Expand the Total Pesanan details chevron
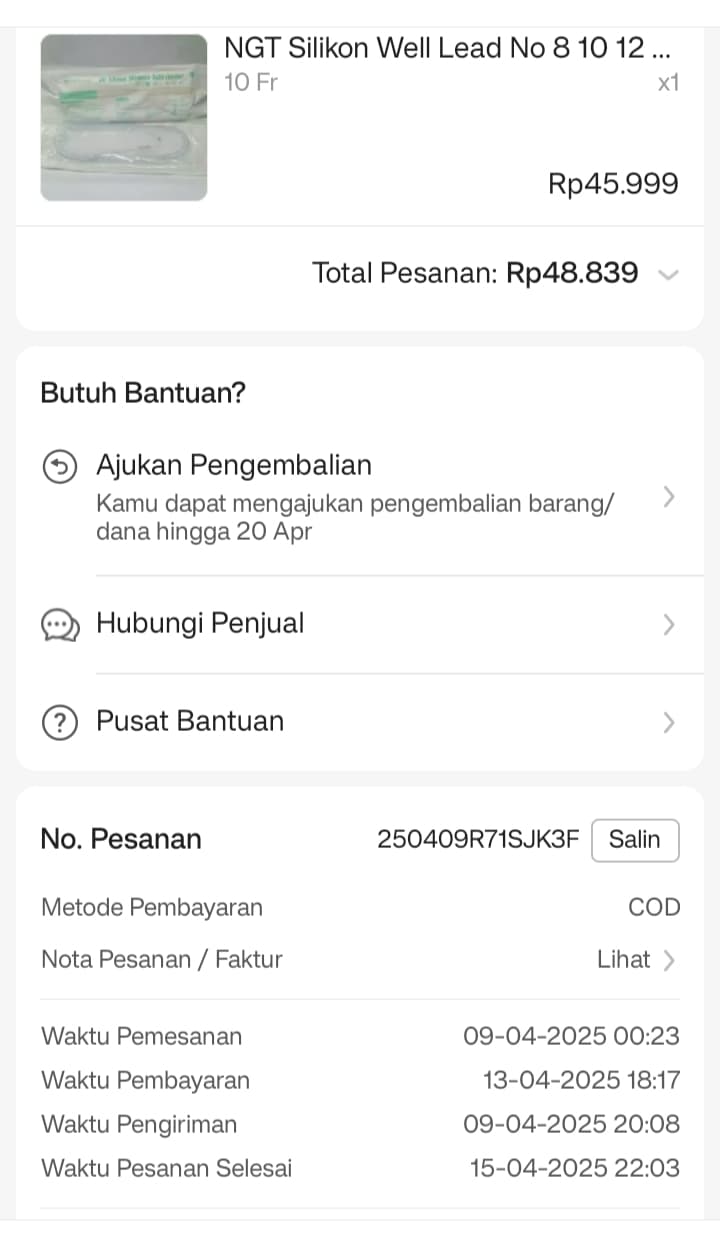This screenshot has width=720, height=1239. [670, 275]
